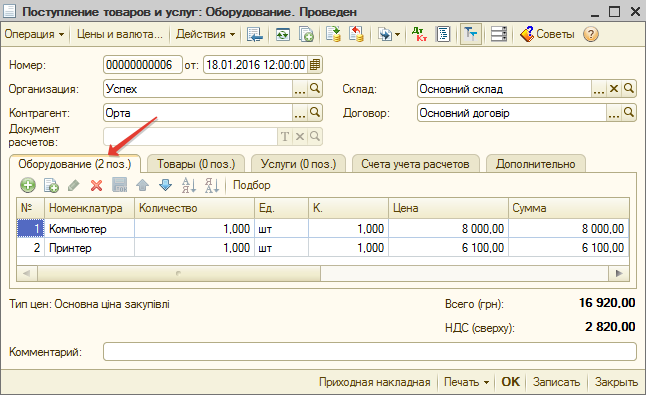
Task: Print Приходная накладная
Action: (x=374, y=382)
